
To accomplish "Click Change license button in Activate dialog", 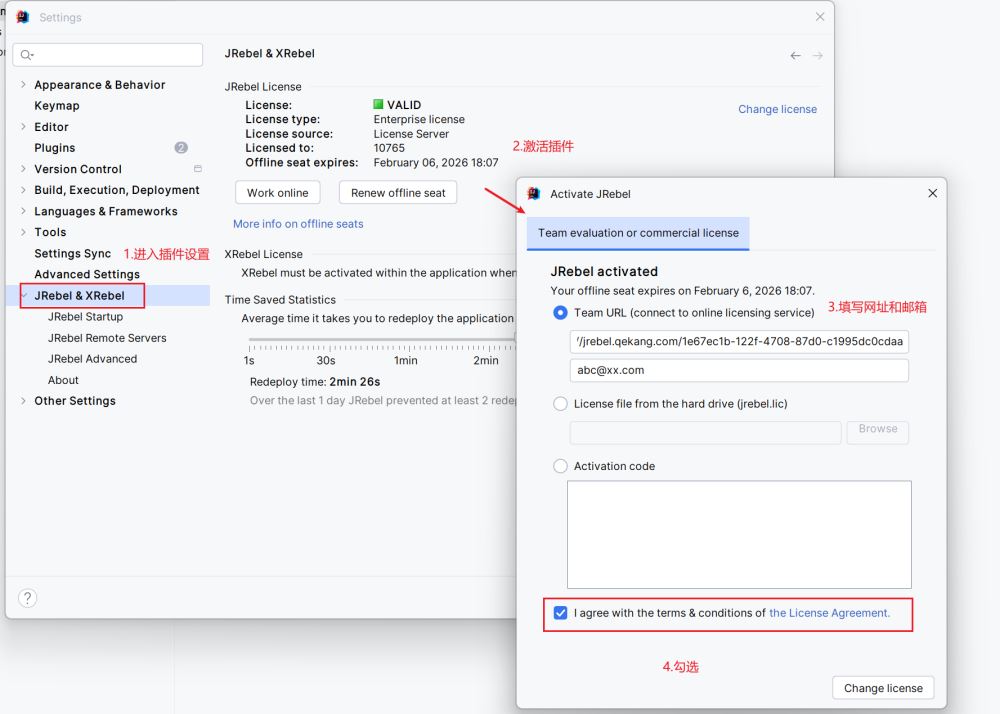I will 883,688.
